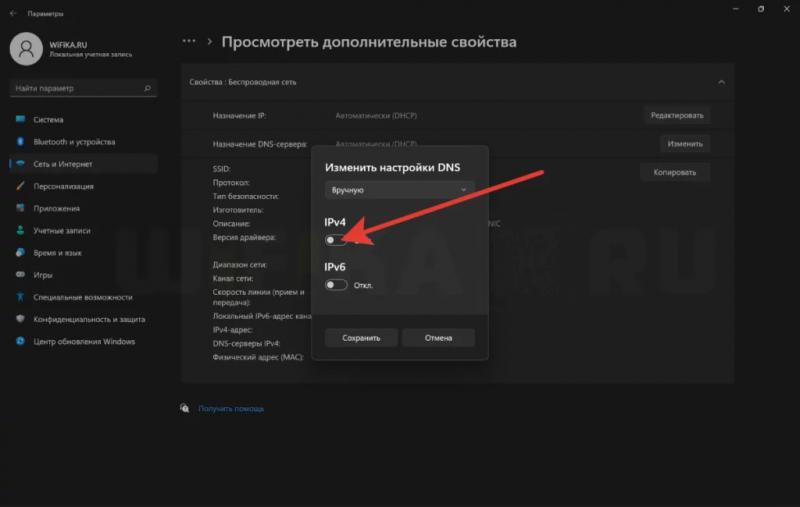Open Система settings category
Image resolution: width=800 pixels, height=507 pixels.
tap(83, 119)
